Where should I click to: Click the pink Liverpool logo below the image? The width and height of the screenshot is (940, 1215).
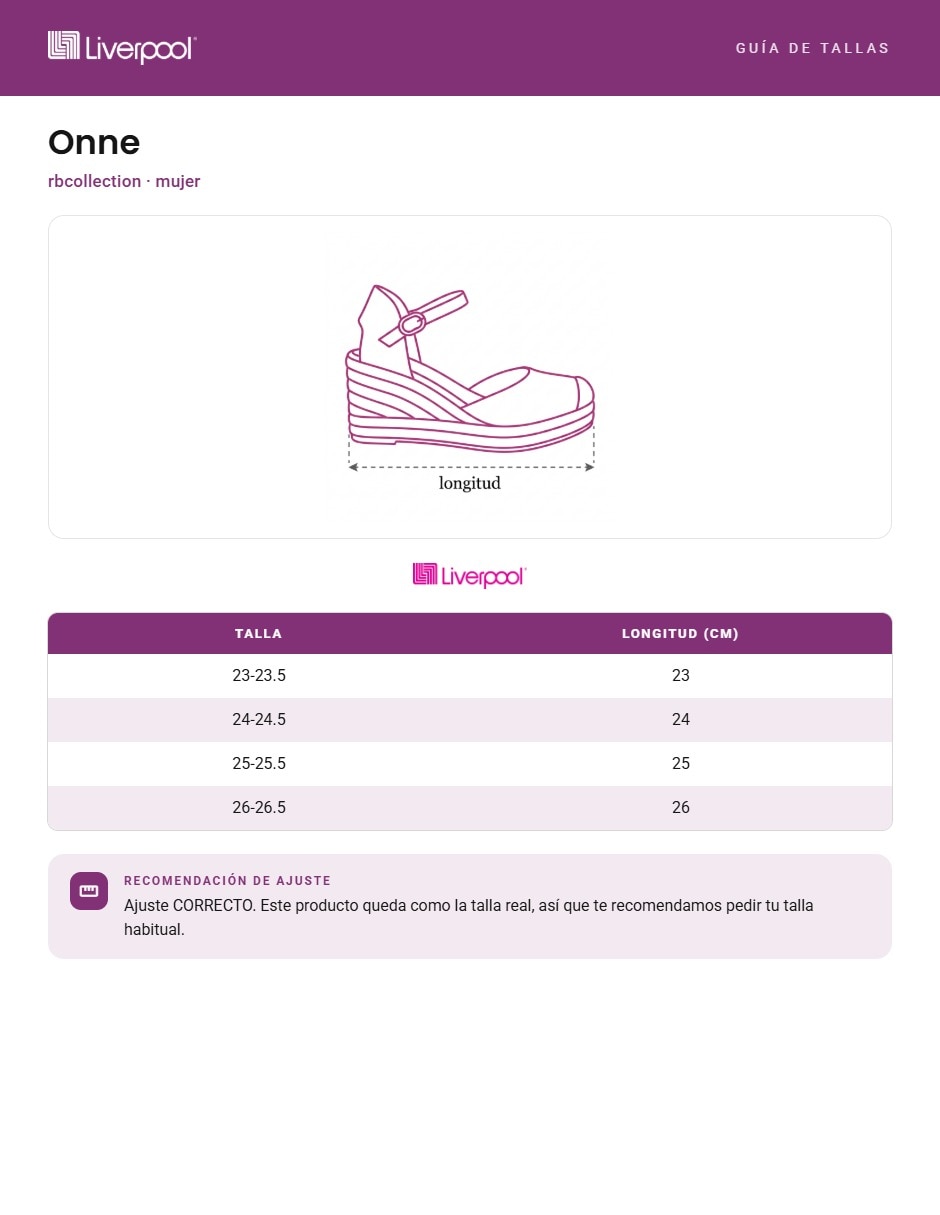469,575
